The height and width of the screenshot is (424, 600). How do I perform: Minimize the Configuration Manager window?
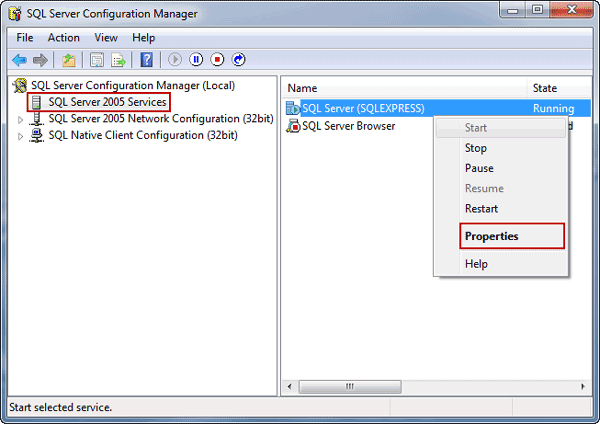pyautogui.click(x=512, y=10)
